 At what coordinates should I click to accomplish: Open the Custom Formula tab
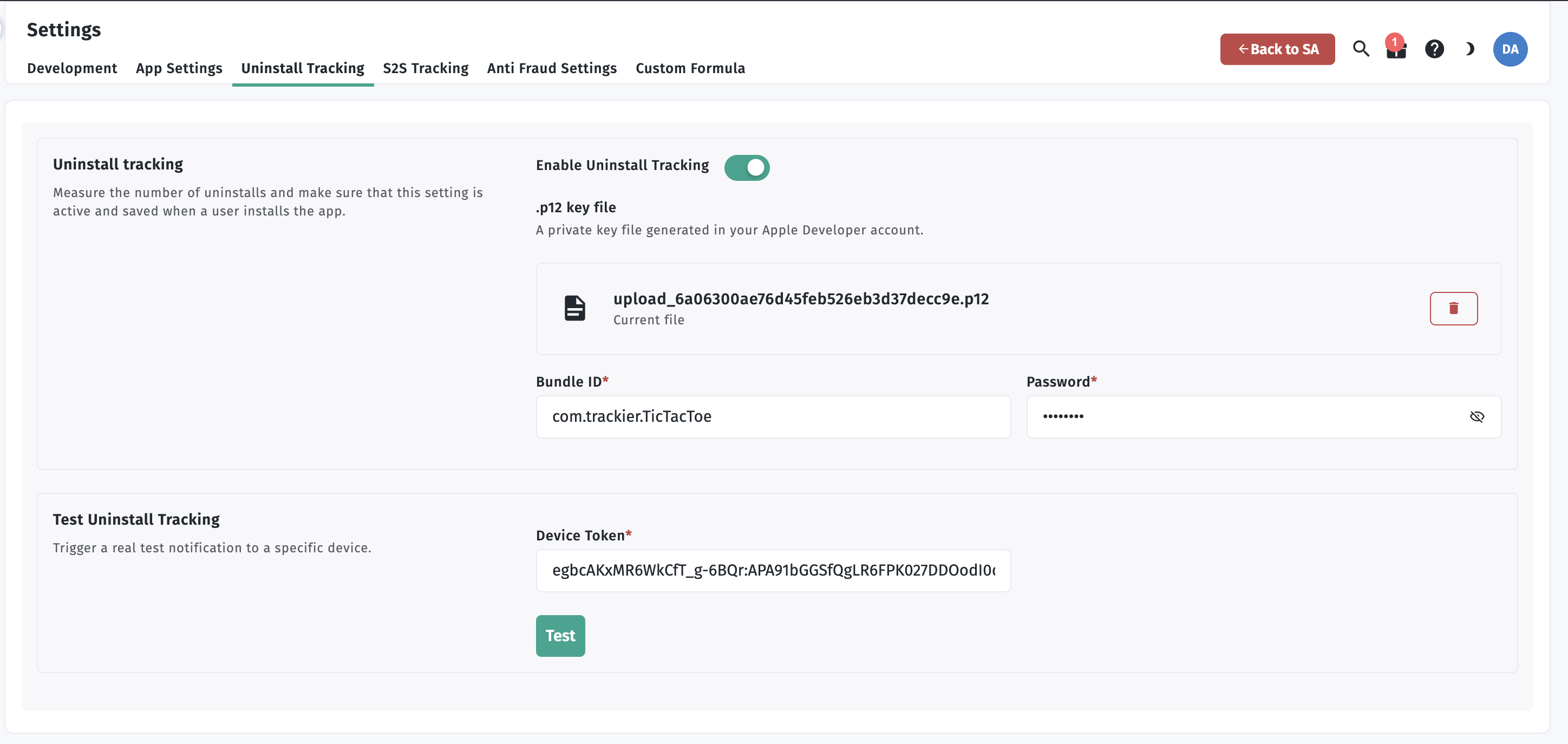(x=690, y=68)
